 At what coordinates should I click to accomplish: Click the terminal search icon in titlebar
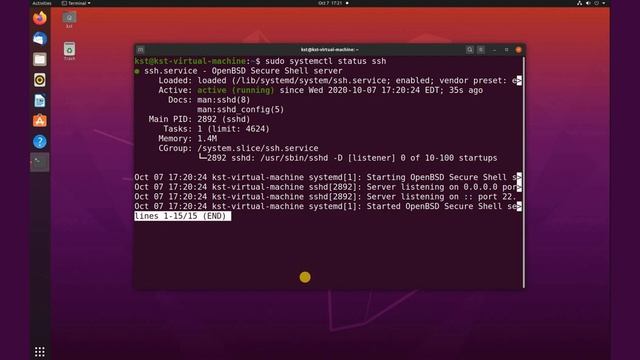tap(470, 50)
